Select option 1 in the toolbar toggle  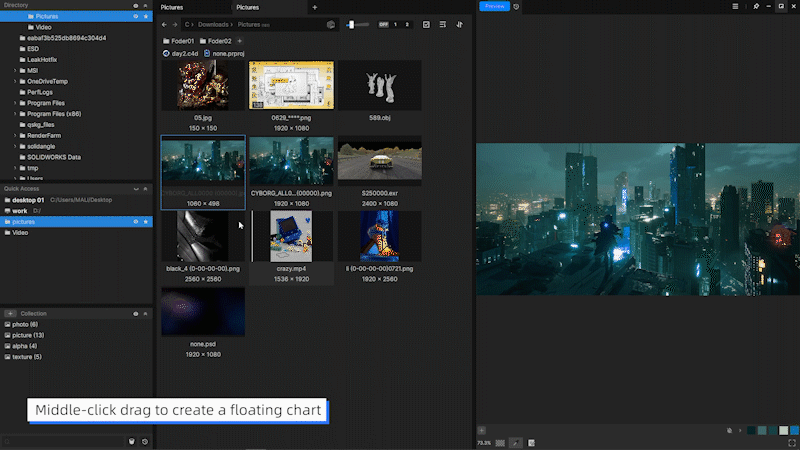[395, 24]
